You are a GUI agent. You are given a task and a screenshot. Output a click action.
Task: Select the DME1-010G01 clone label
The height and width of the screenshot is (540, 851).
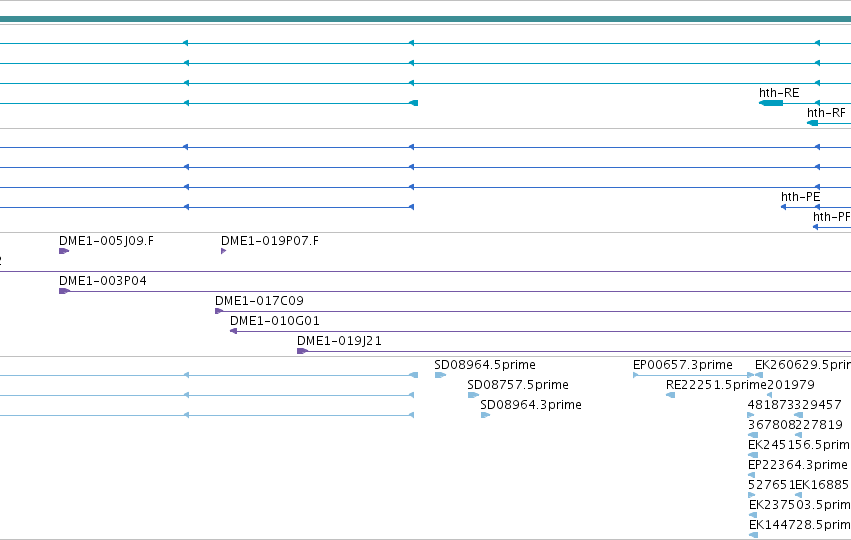pos(275,321)
